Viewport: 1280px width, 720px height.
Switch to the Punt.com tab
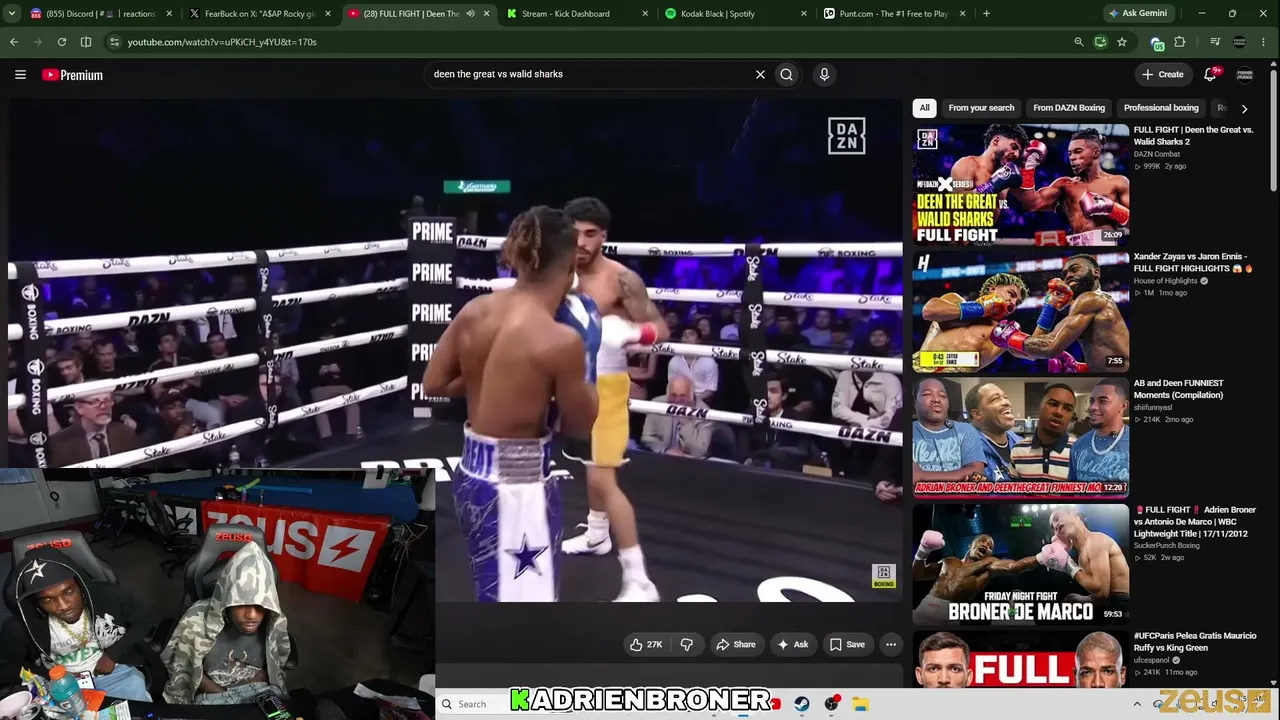893,14
